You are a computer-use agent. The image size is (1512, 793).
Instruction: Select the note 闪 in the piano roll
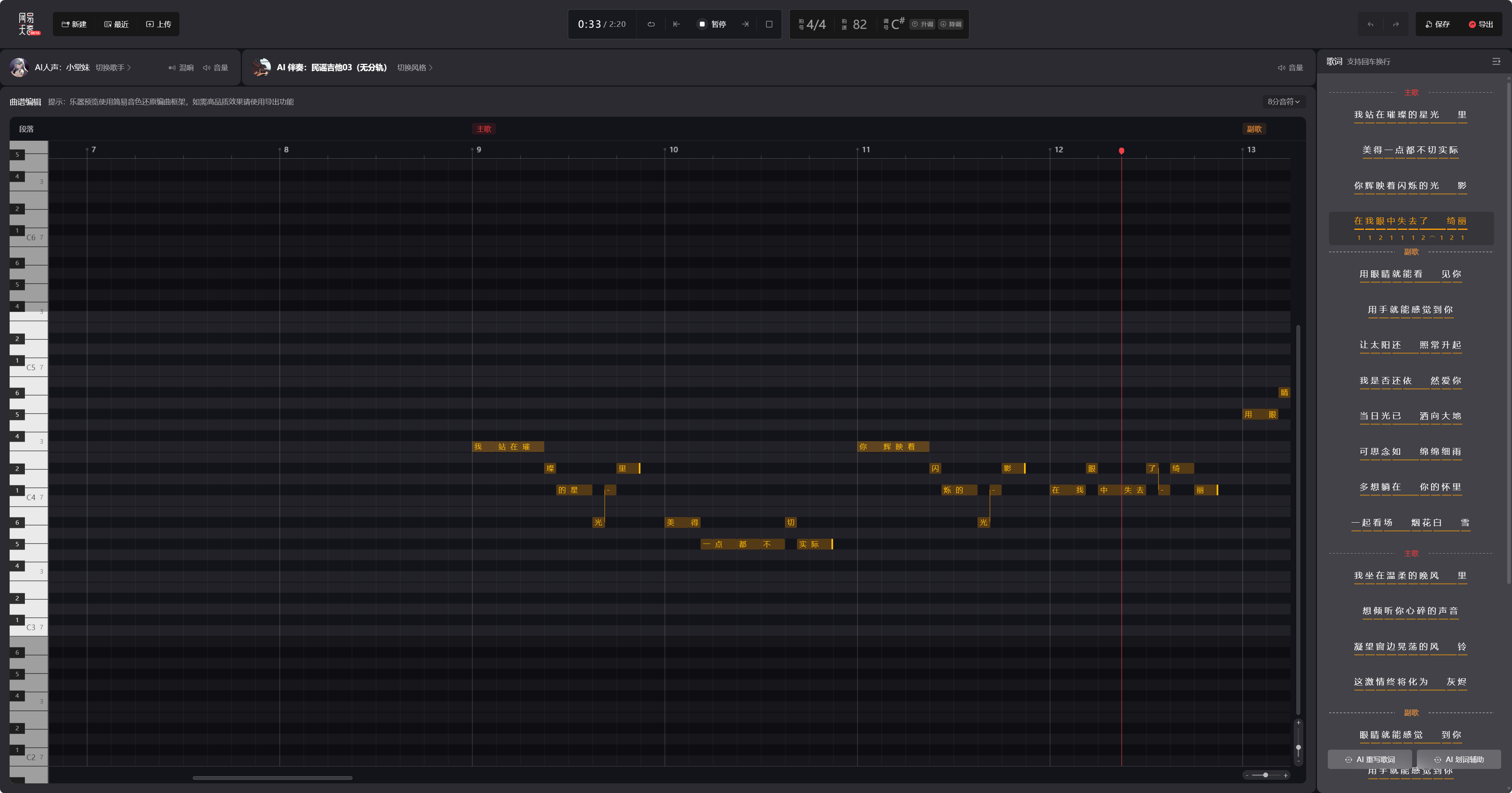935,468
